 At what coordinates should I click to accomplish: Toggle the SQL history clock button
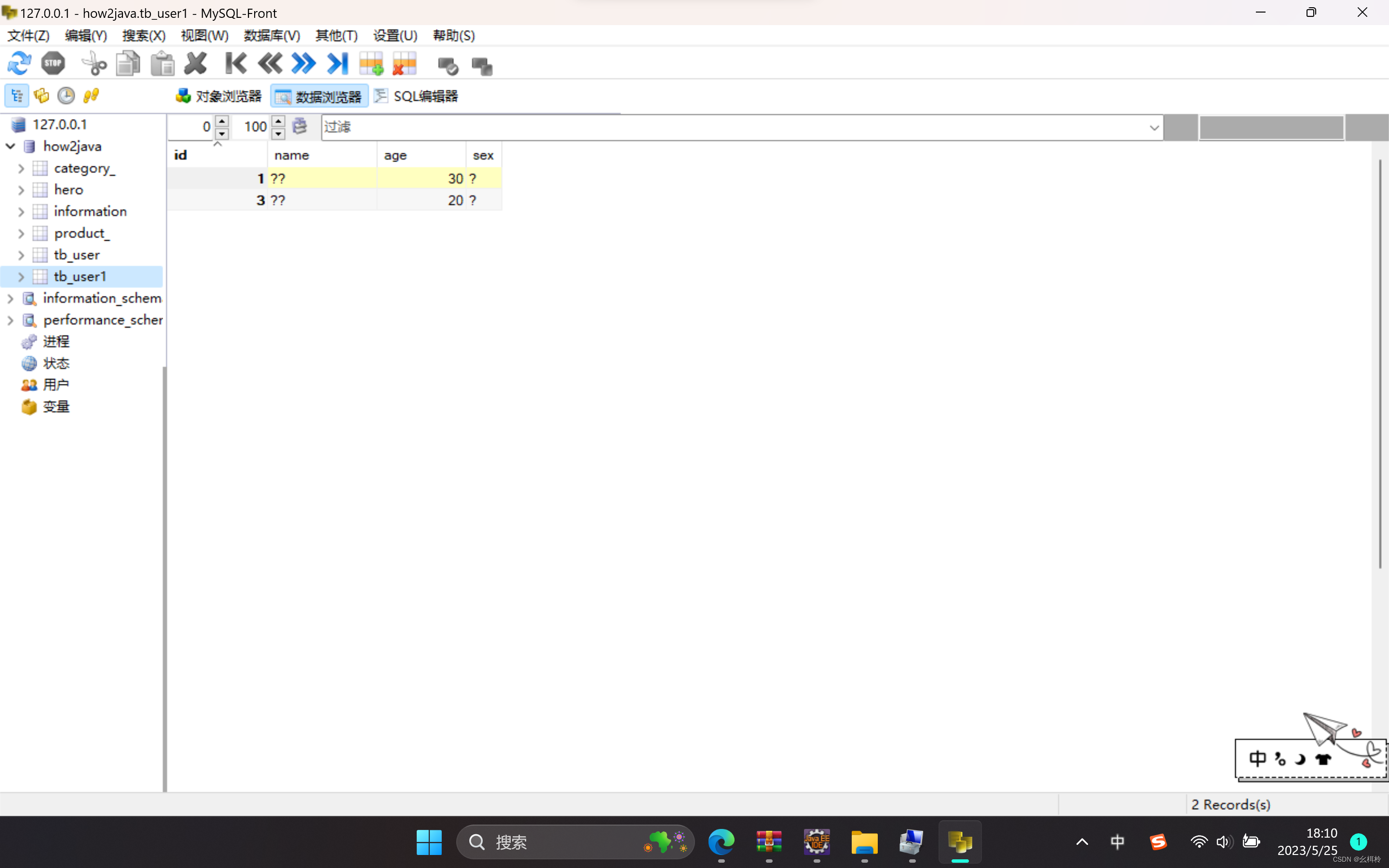pyautogui.click(x=66, y=95)
